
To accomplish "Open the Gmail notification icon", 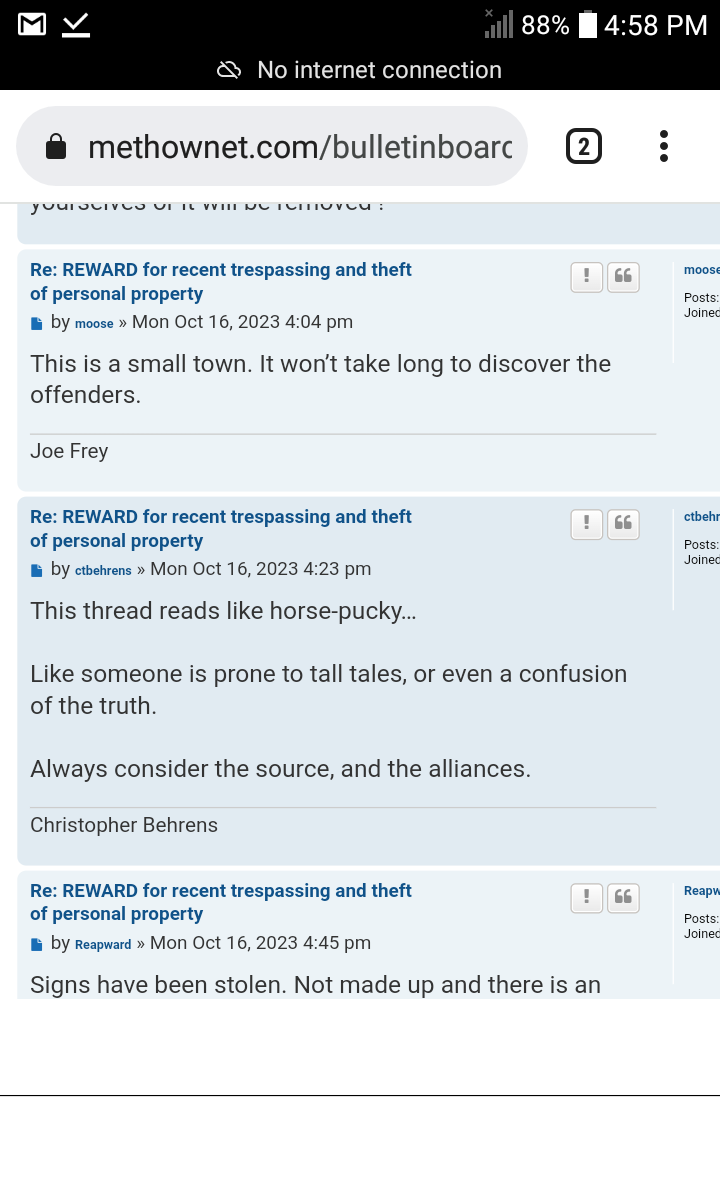I will (x=32, y=25).
